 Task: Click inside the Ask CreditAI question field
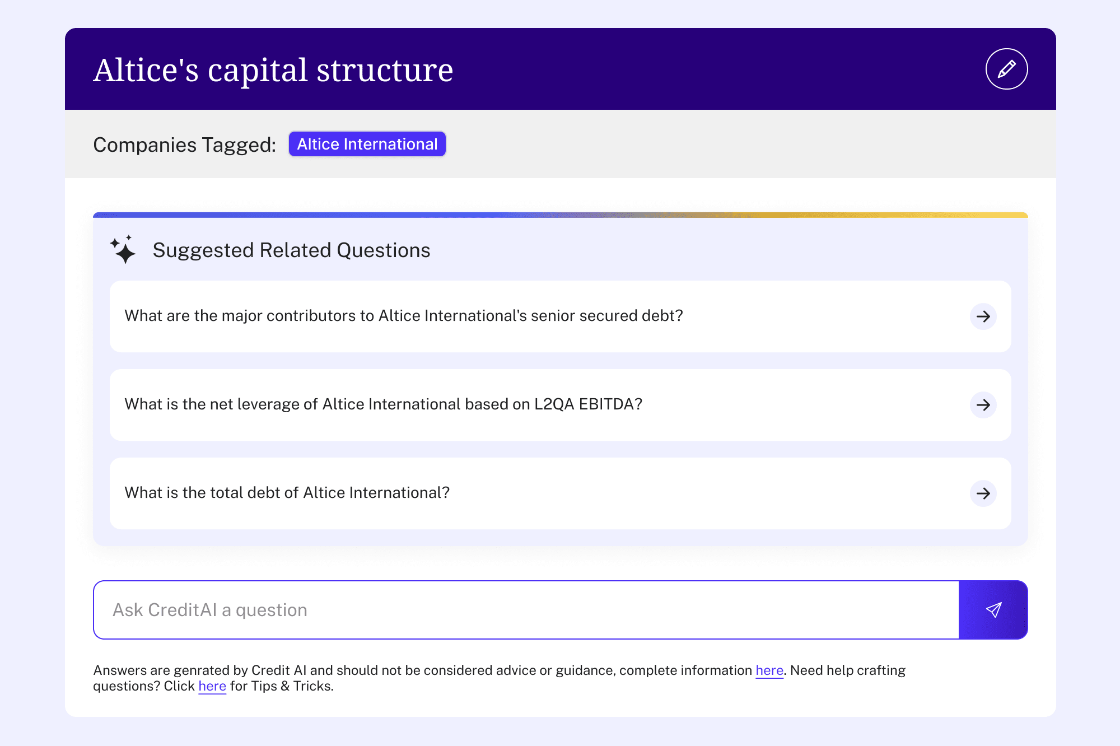point(500,609)
